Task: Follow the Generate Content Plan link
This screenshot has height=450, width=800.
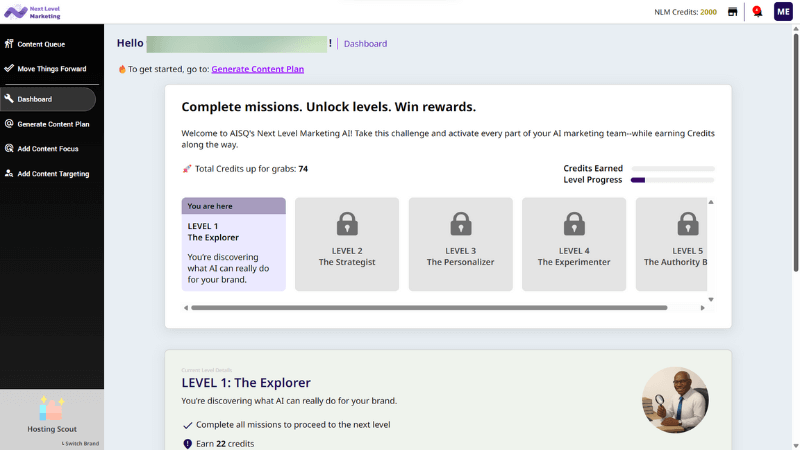Action: click(x=257, y=69)
